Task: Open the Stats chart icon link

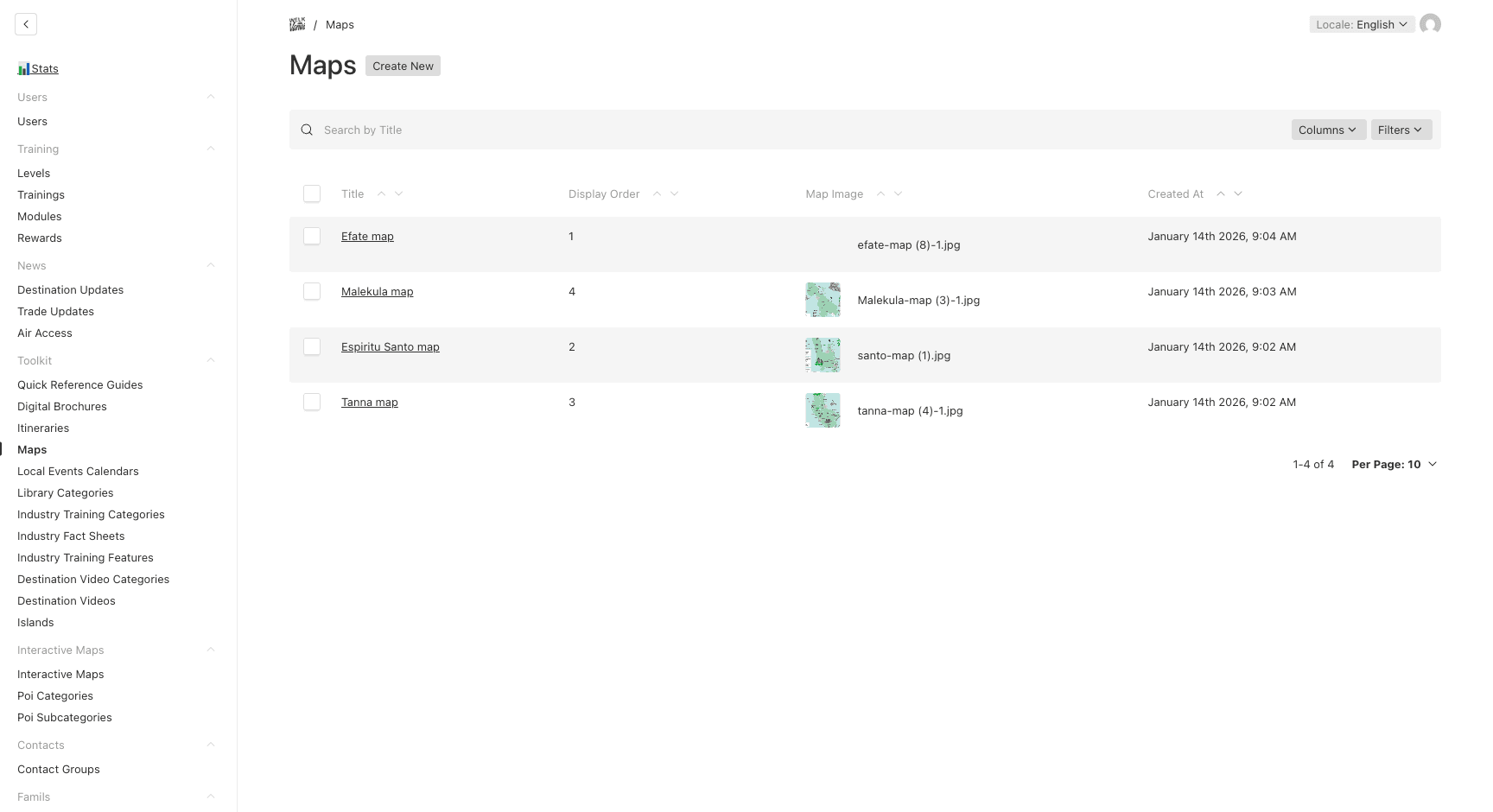Action: pos(23,69)
